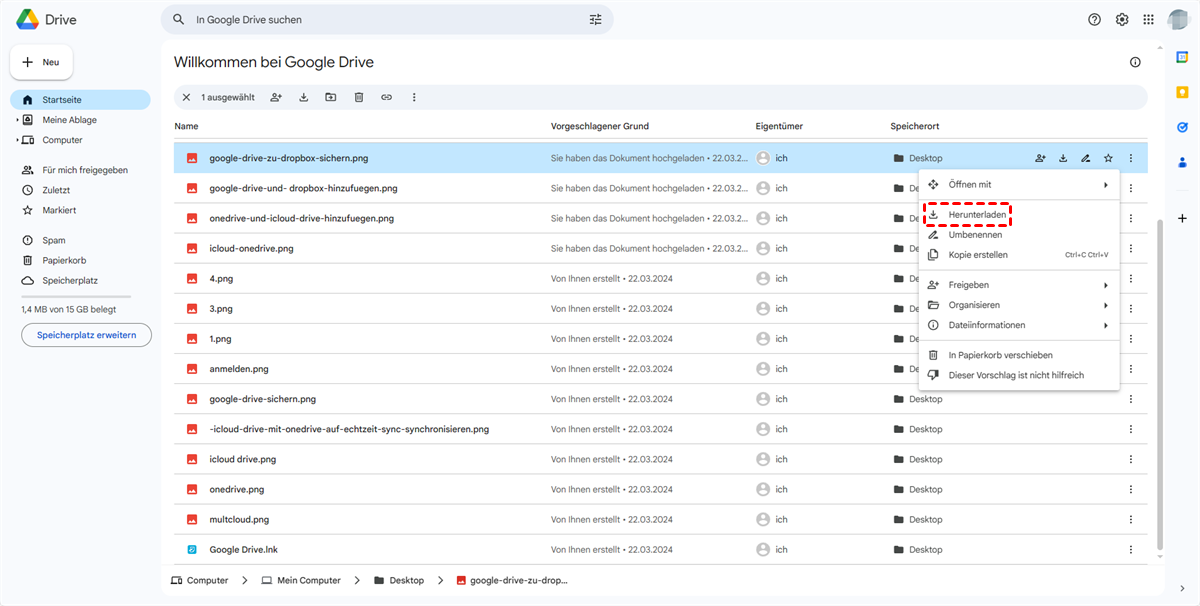
Task: Expand the Meine Ablage tree
Action: (x=17, y=120)
